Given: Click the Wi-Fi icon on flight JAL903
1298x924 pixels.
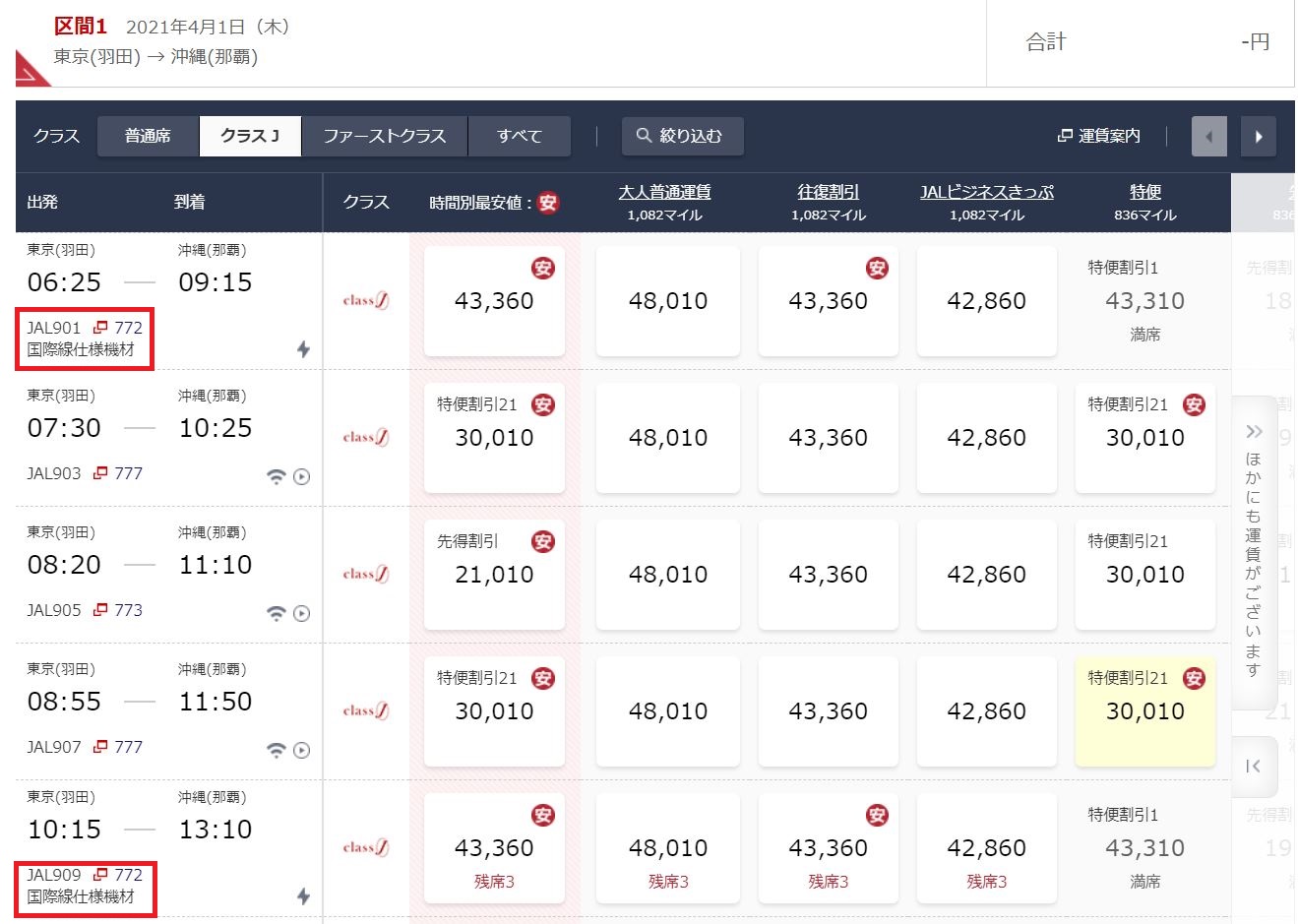Looking at the screenshot, I should (x=277, y=477).
